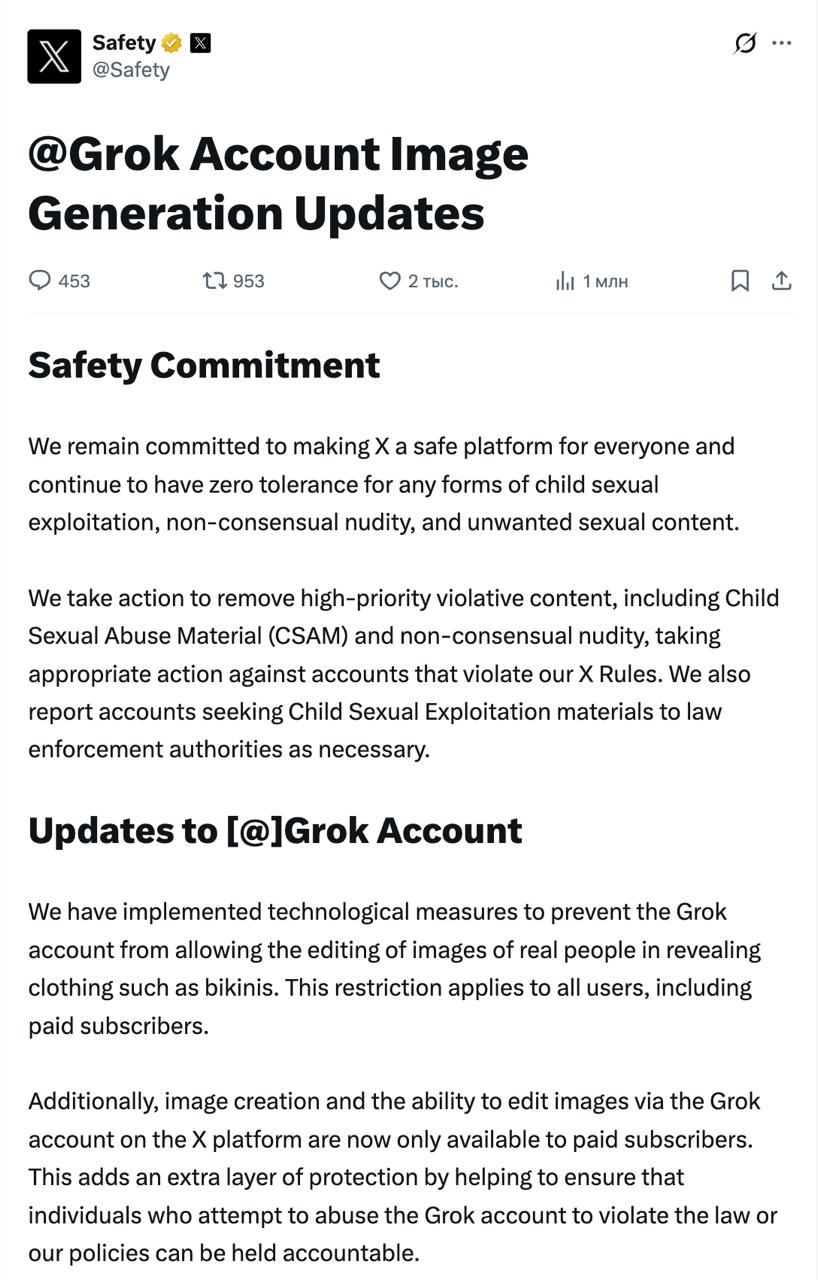Click the "Safety Commitment" heading

pyautogui.click(x=204, y=365)
